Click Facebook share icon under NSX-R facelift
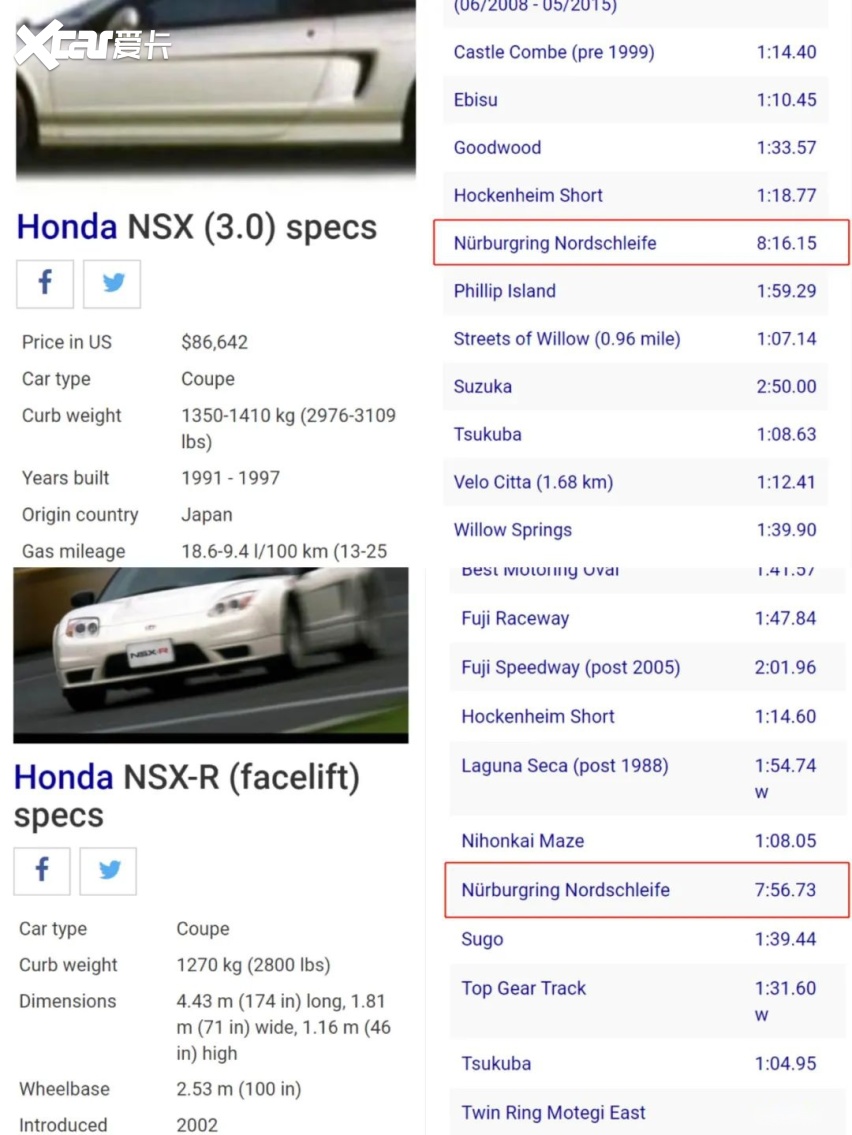This screenshot has width=852, height=1135. click(41, 871)
